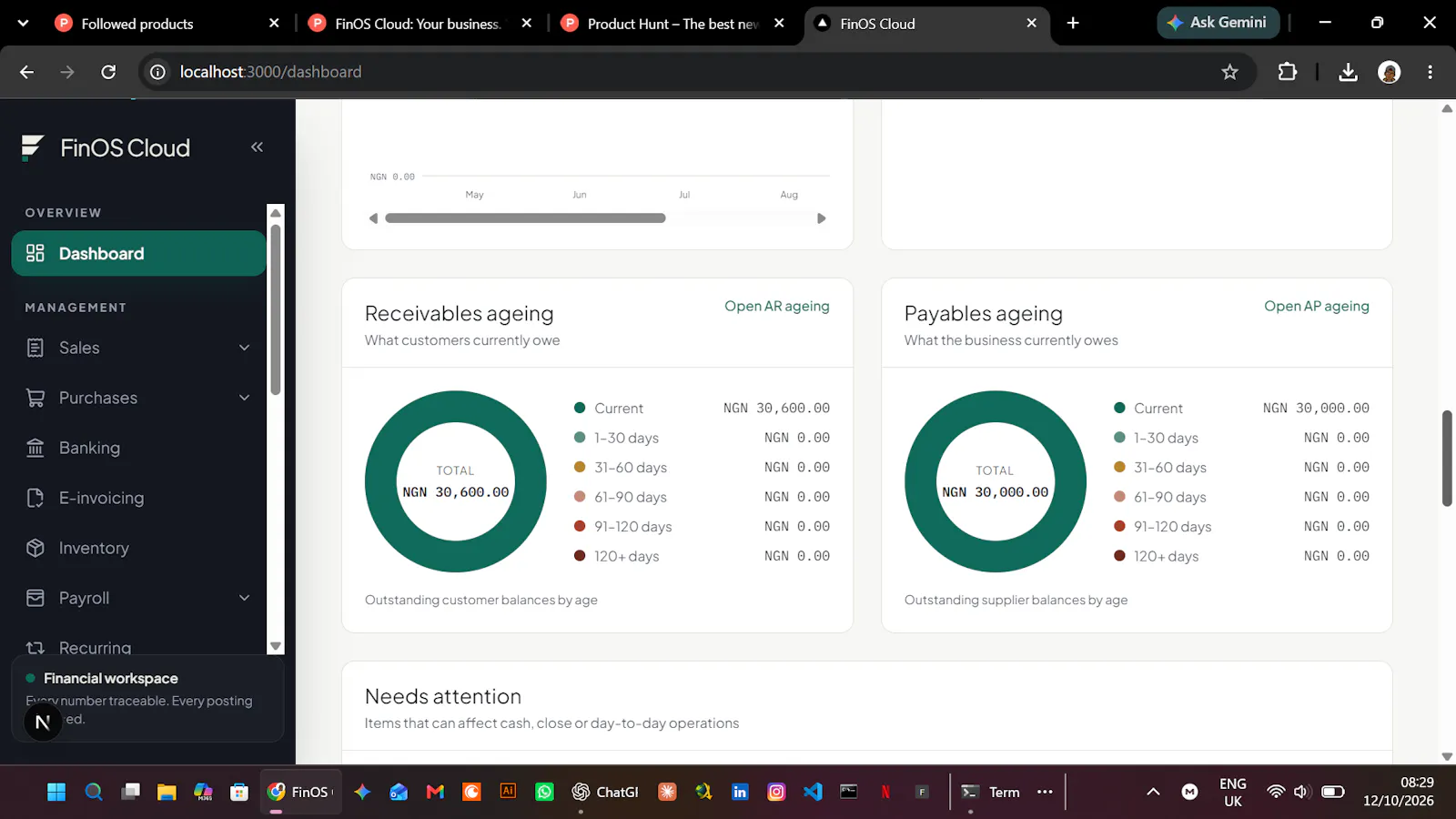Expand the Payroll menu chevron
The width and height of the screenshot is (1456, 819).
pyautogui.click(x=244, y=598)
